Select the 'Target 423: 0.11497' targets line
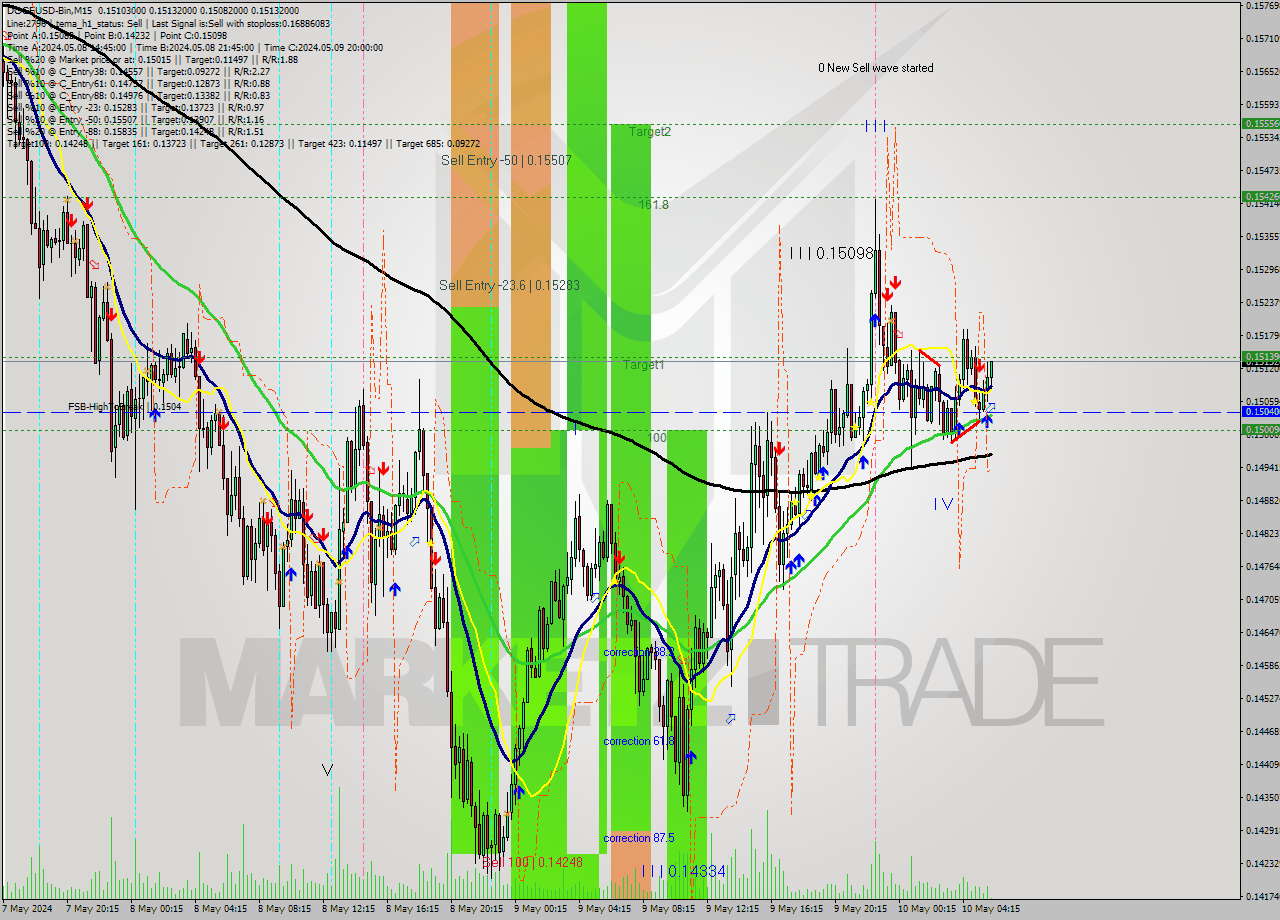Screen dimensions: 1280x920 [x=243, y=144]
